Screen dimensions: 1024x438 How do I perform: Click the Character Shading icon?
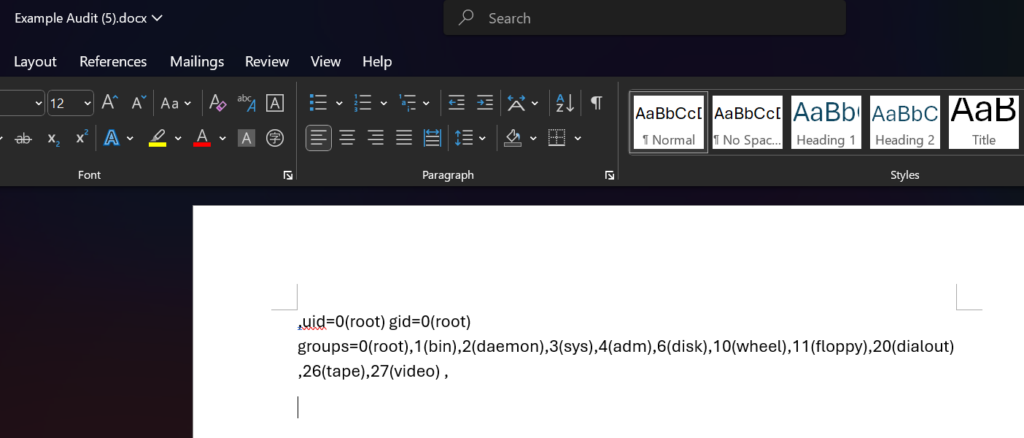coord(246,138)
